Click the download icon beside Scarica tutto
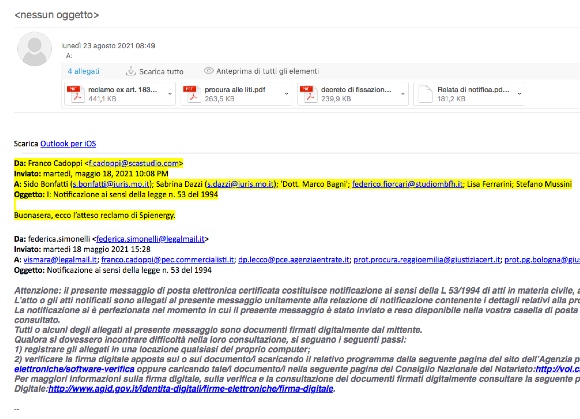Image resolution: width=580 pixels, height=419 pixels. pos(131,71)
